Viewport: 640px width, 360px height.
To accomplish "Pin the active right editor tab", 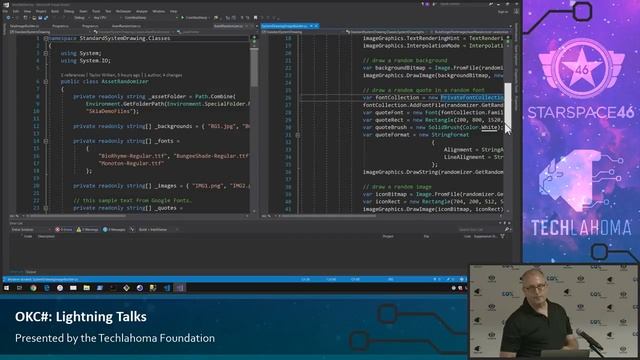I will pyautogui.click(x=311, y=26).
